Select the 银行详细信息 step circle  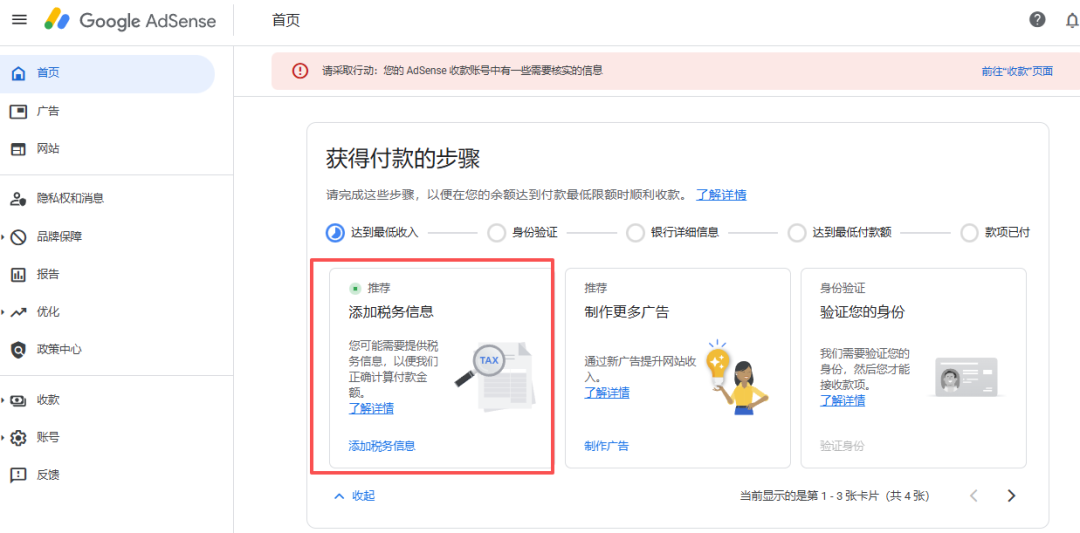pos(635,233)
